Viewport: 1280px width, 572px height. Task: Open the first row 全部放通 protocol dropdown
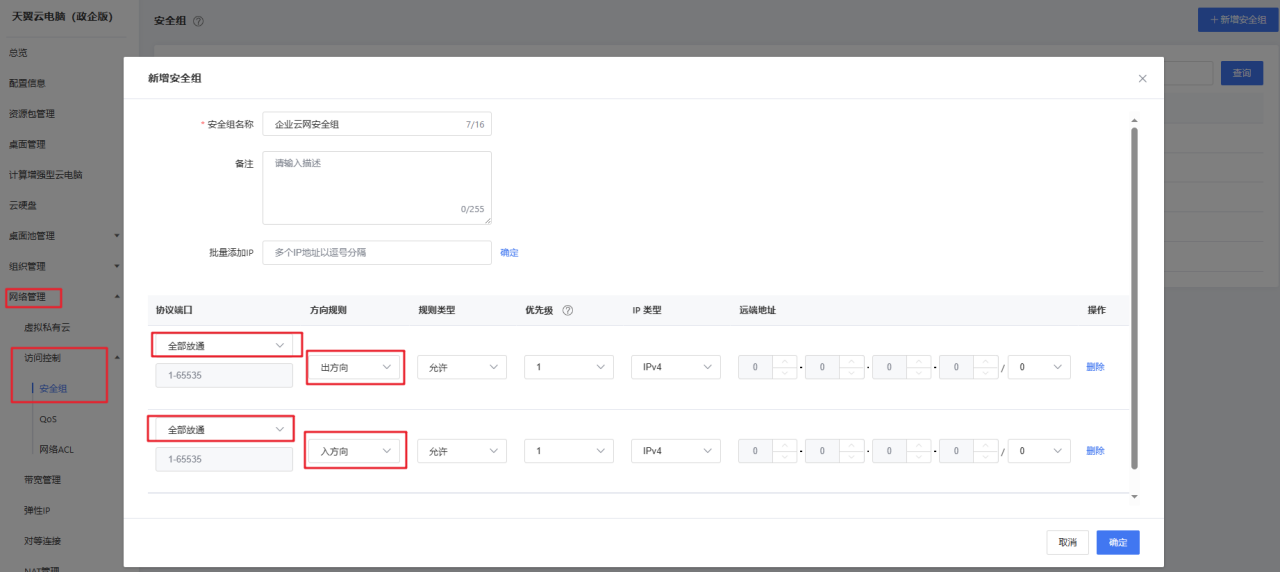225,345
